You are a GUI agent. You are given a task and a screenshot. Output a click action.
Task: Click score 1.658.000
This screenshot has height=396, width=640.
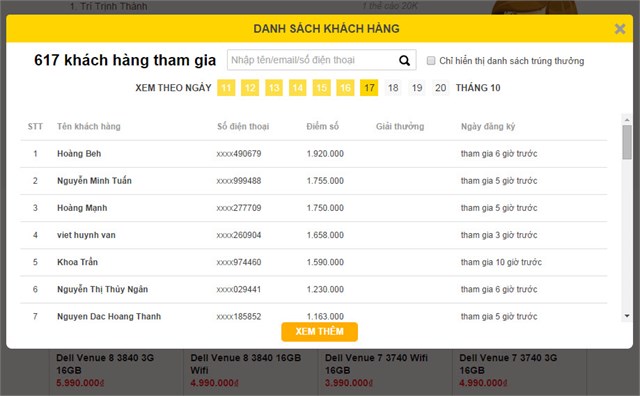coord(325,235)
